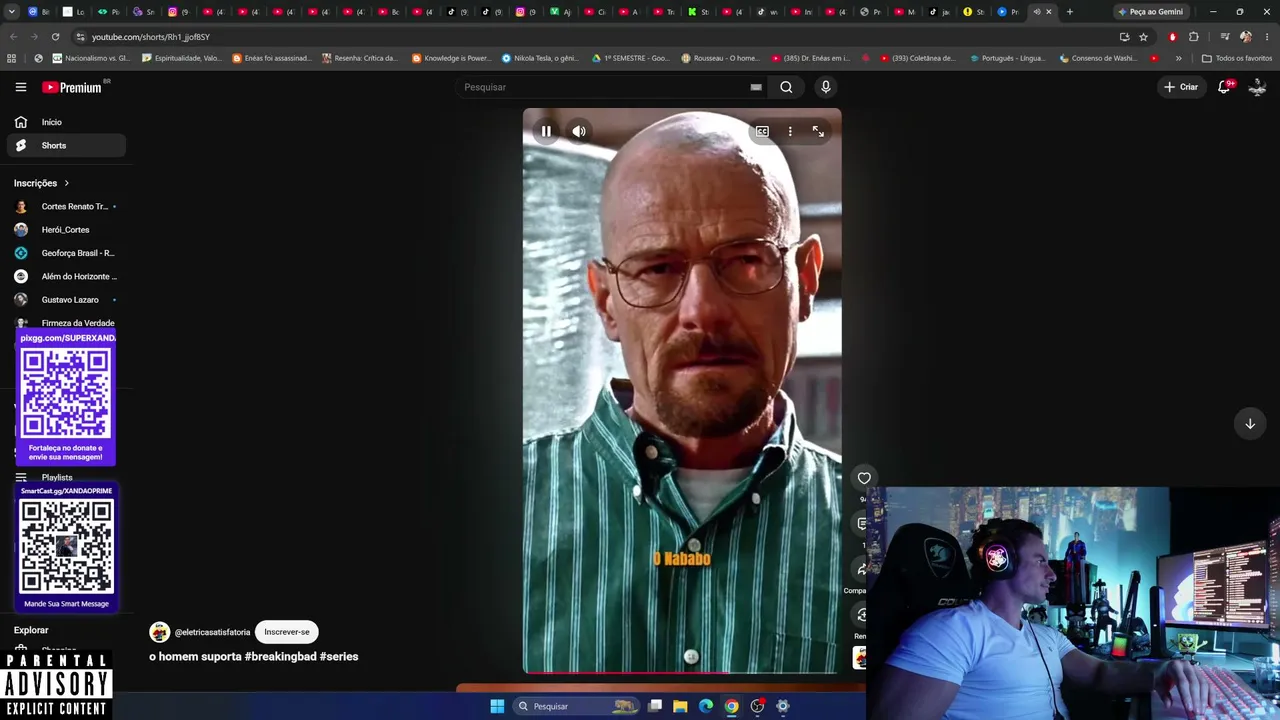
Task: Open Peça ao Gemini button
Action: (1151, 12)
